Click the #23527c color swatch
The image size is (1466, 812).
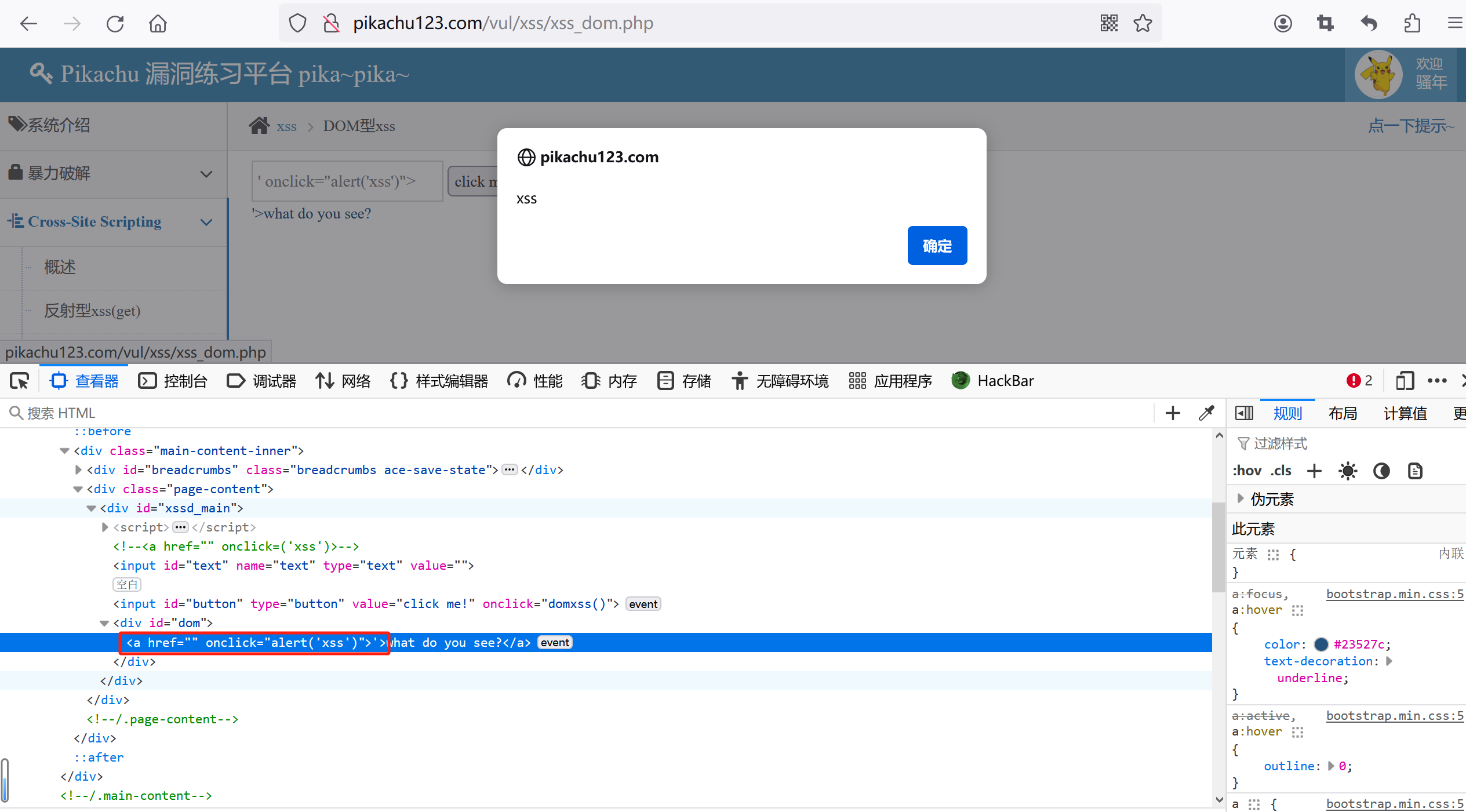[x=1321, y=644]
